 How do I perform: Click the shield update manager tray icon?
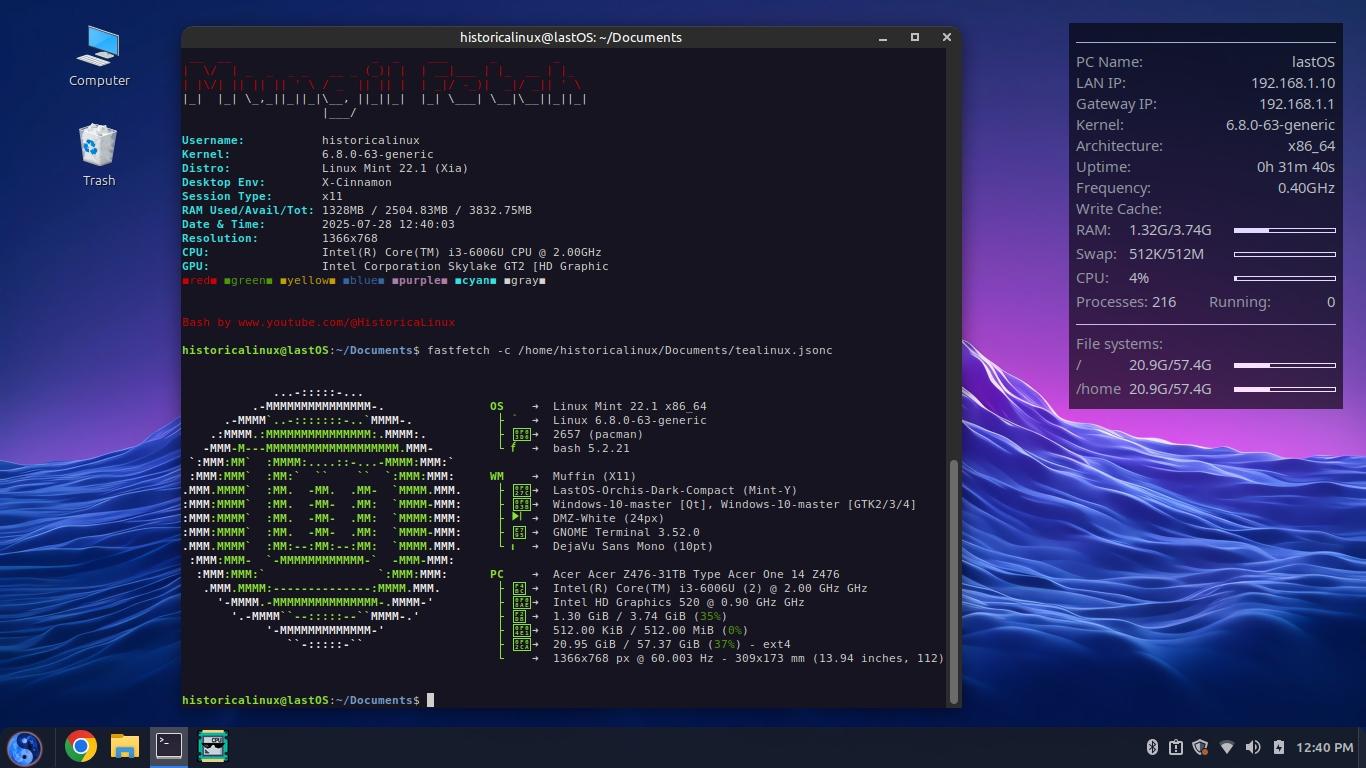pos(1201,747)
